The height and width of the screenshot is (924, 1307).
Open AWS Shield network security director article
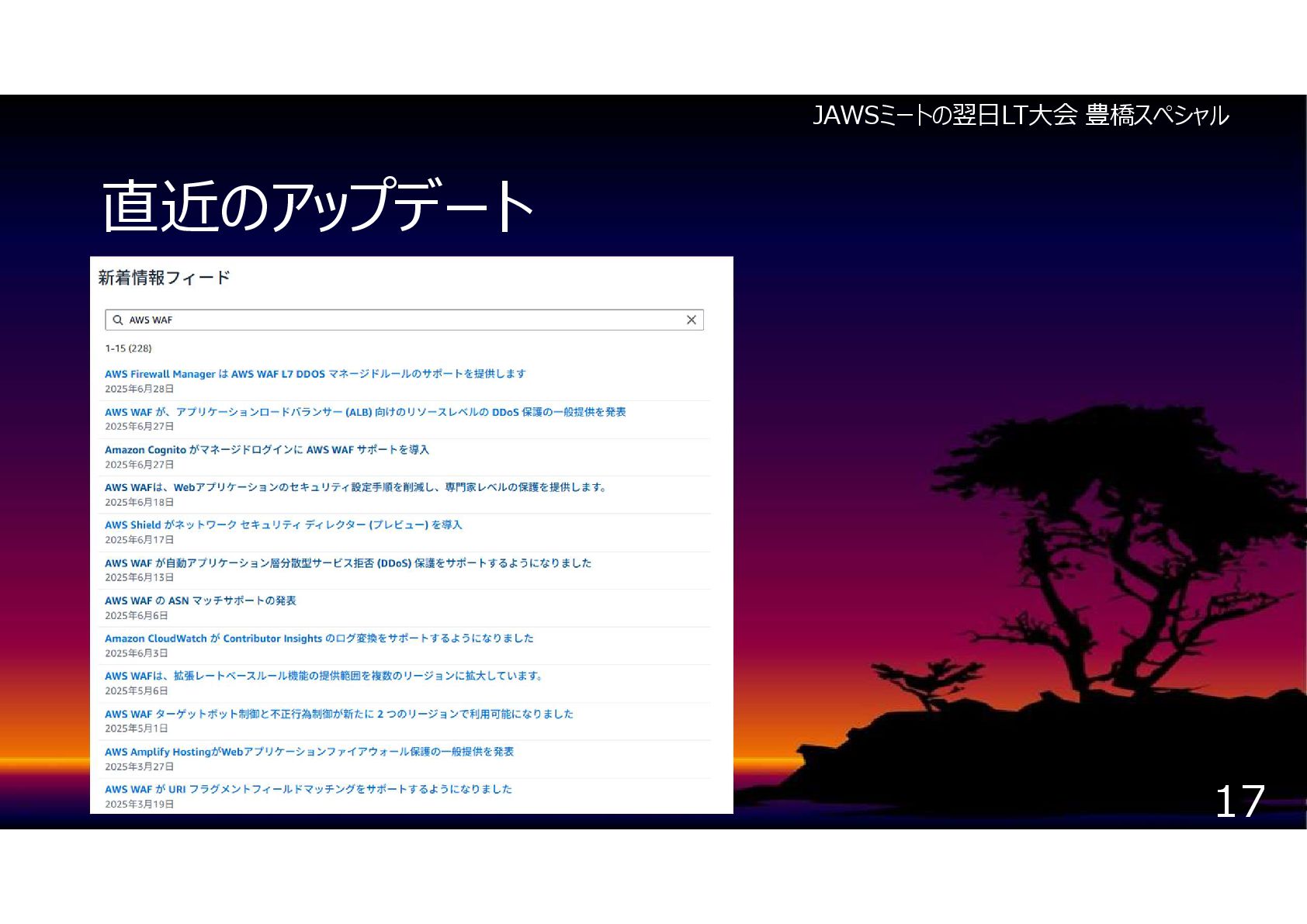[x=283, y=525]
